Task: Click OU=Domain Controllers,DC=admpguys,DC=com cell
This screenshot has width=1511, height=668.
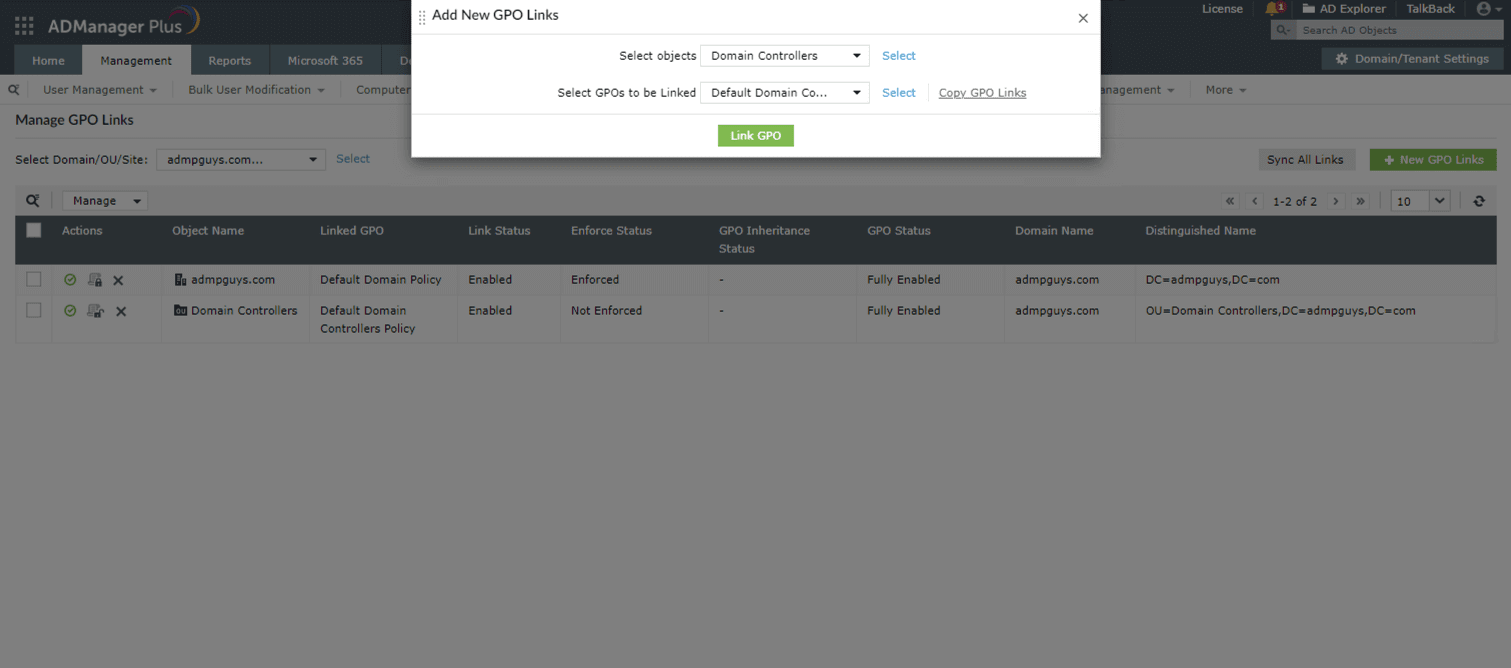Action: (1280, 311)
